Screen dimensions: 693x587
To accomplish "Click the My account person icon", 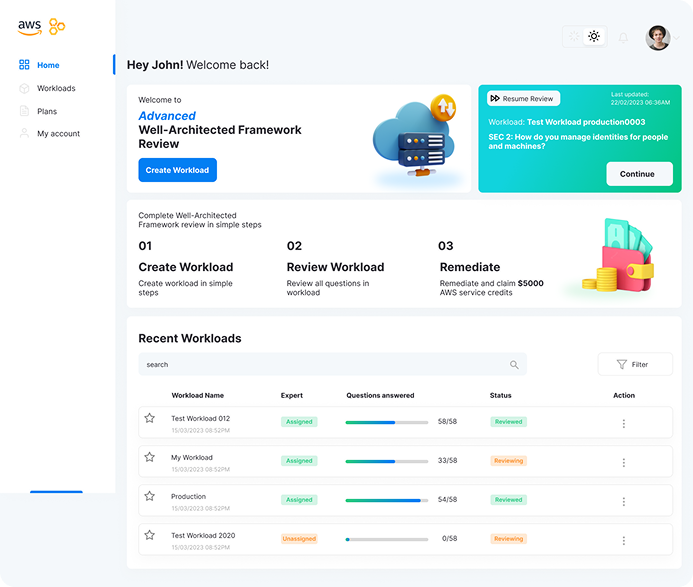I will 24,133.
